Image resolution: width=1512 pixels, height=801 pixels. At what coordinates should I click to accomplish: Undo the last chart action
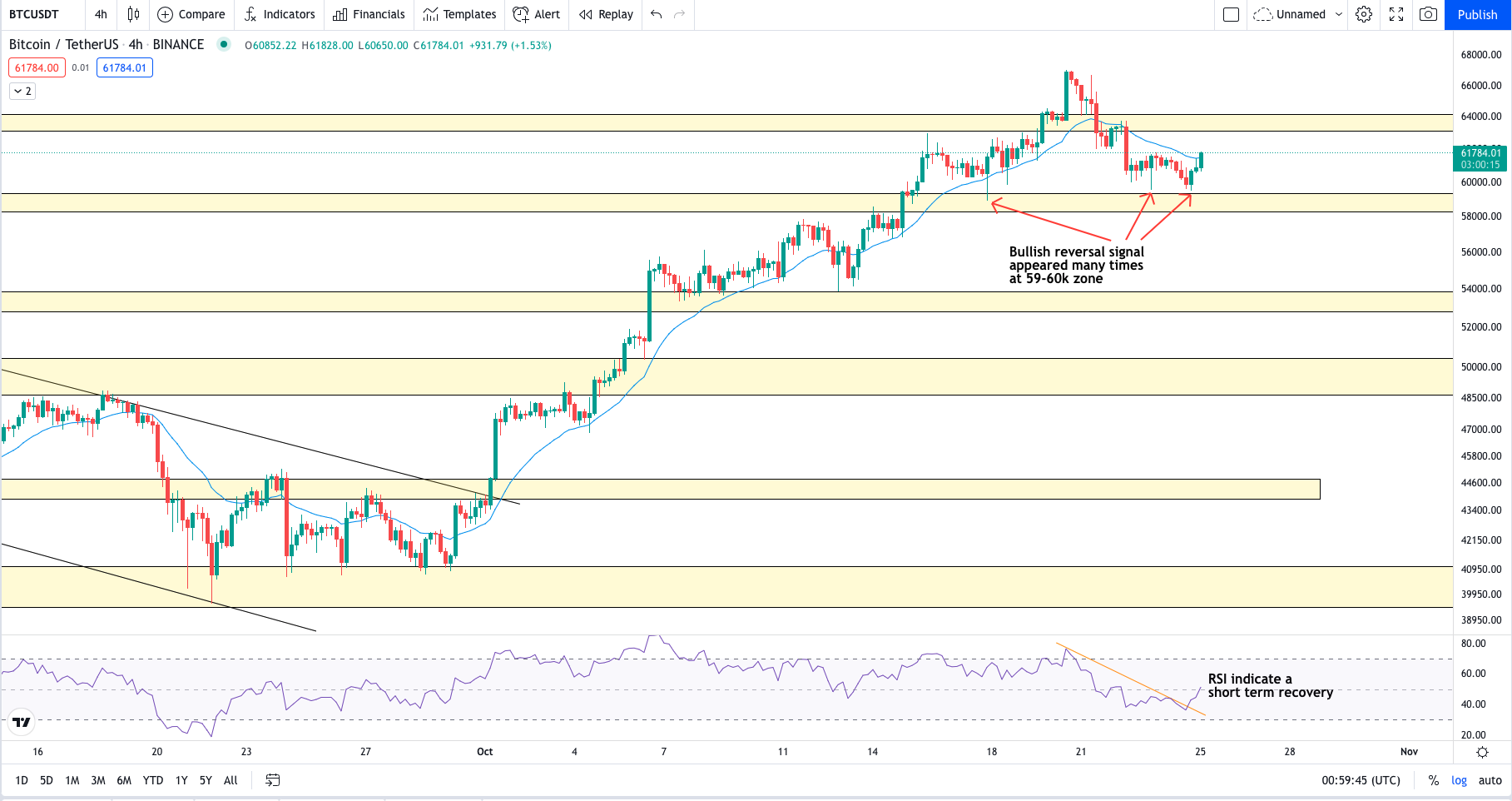tap(657, 14)
